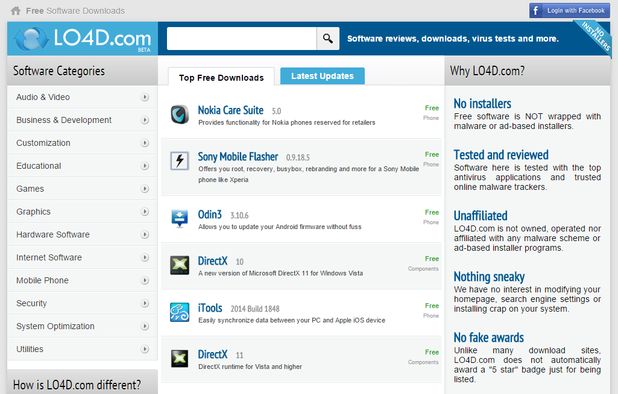Click the DirectX 10 program icon
This screenshot has height=394, width=618.
(x=180, y=265)
